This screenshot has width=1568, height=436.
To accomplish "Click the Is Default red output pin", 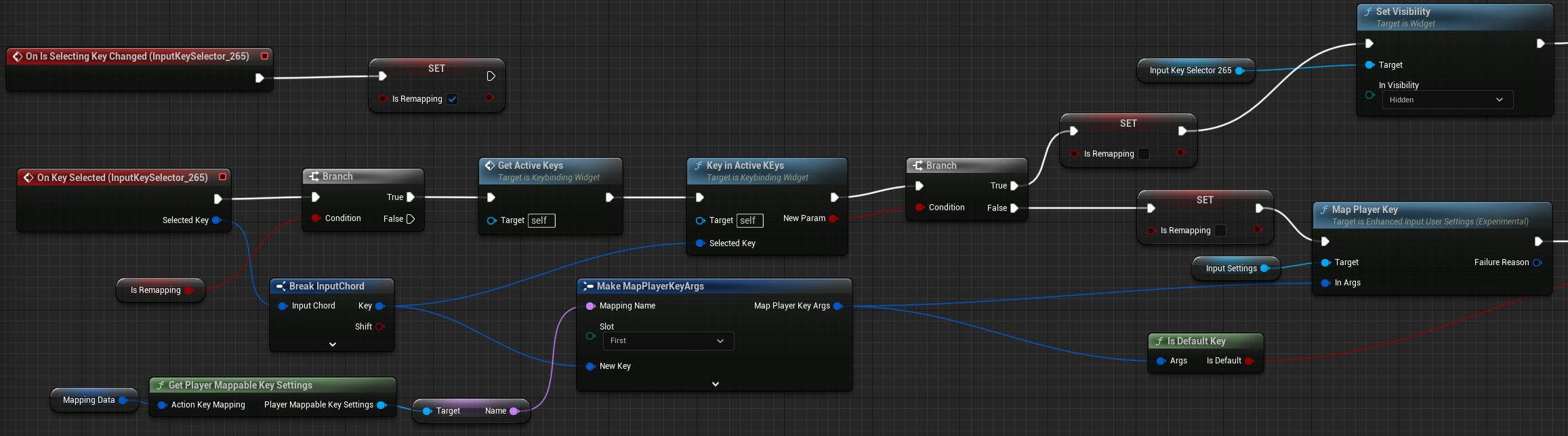I will pos(1249,361).
